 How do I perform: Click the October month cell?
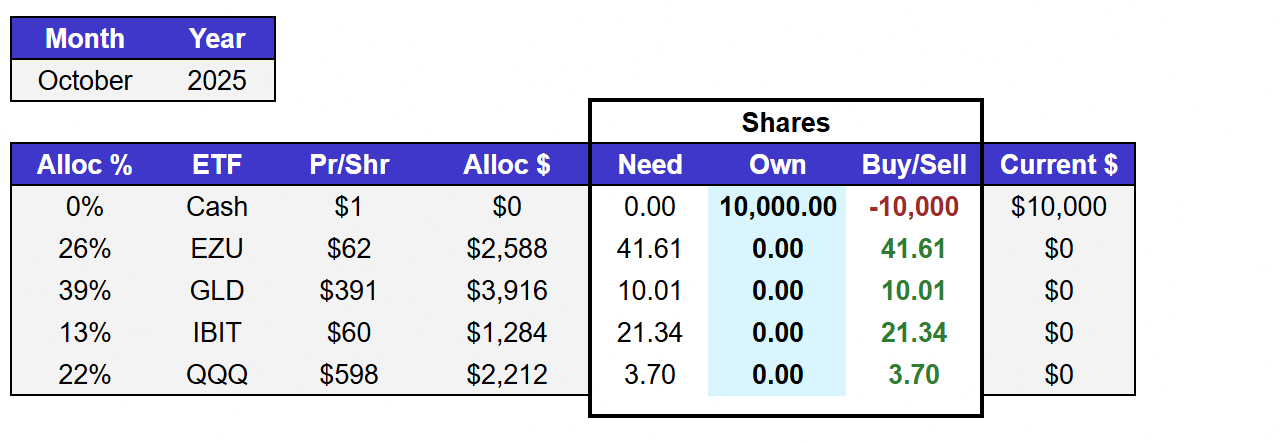coord(85,81)
